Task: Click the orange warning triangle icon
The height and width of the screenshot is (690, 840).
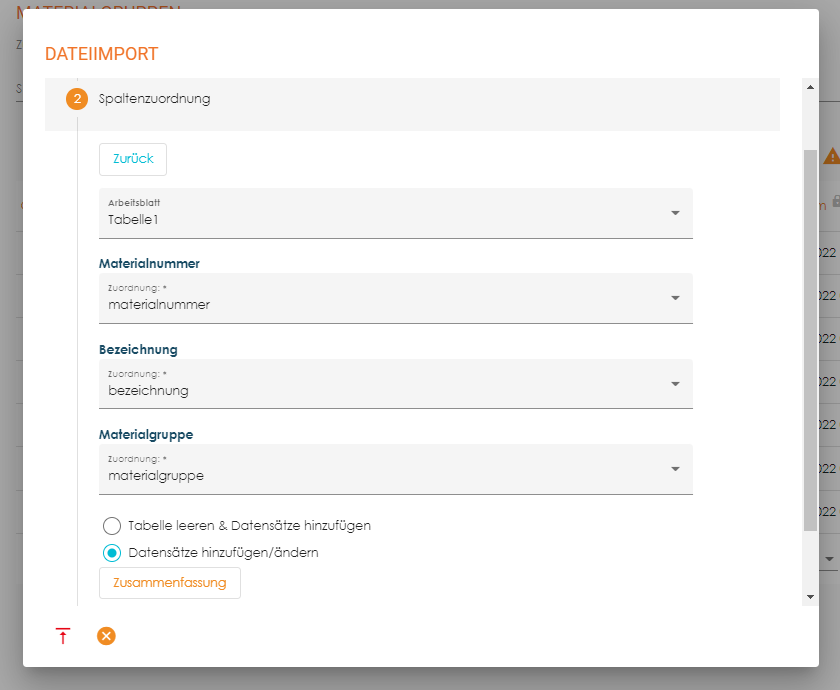Action: pyautogui.click(x=831, y=156)
